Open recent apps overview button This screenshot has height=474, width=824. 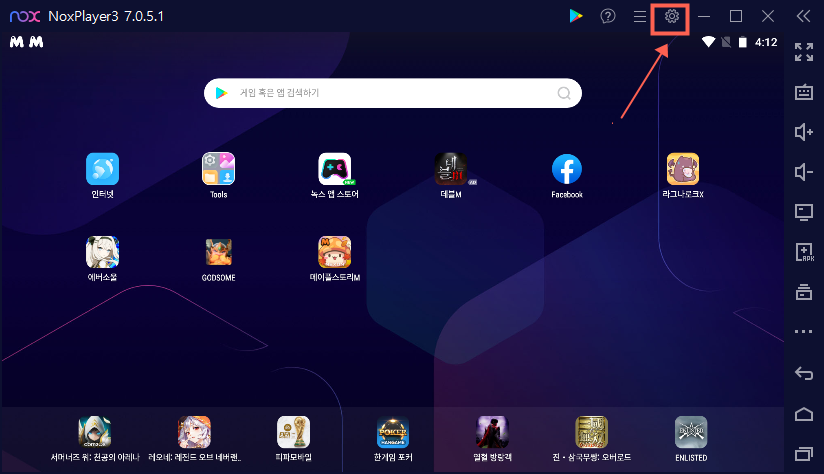[804, 454]
